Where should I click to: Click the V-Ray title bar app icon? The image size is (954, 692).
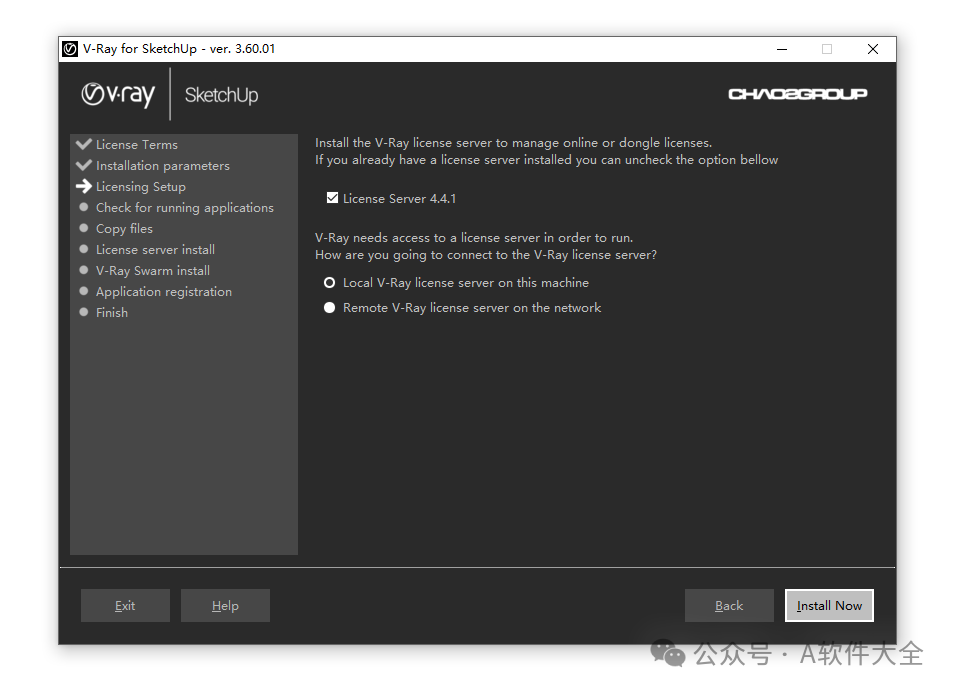coord(70,49)
